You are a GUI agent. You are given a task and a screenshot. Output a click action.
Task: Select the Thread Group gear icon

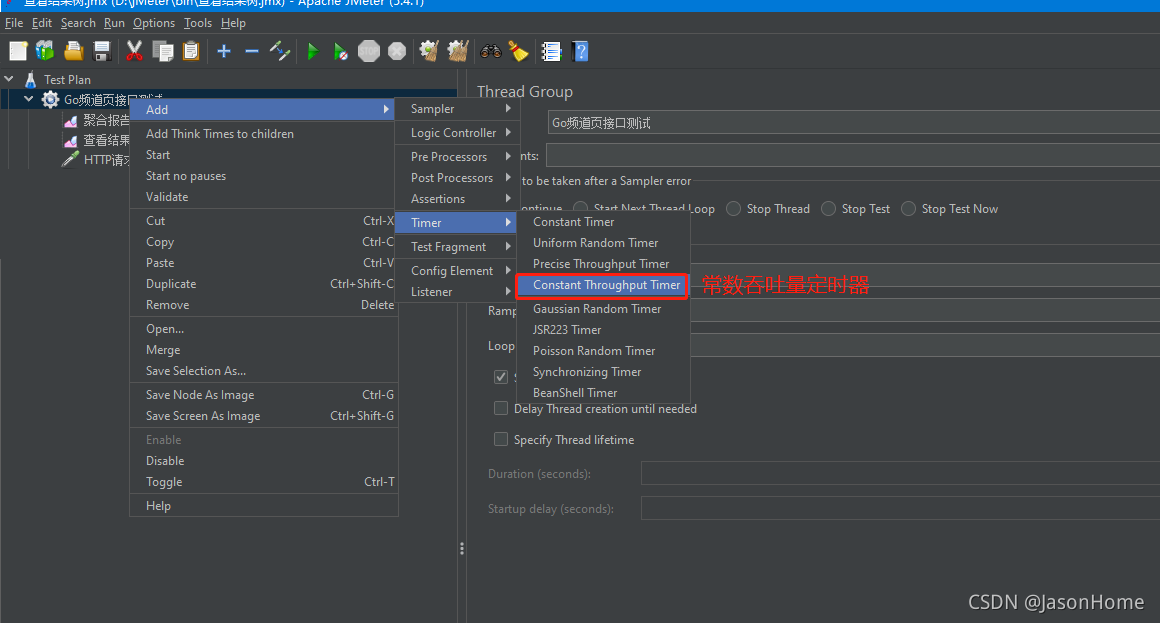(50, 99)
